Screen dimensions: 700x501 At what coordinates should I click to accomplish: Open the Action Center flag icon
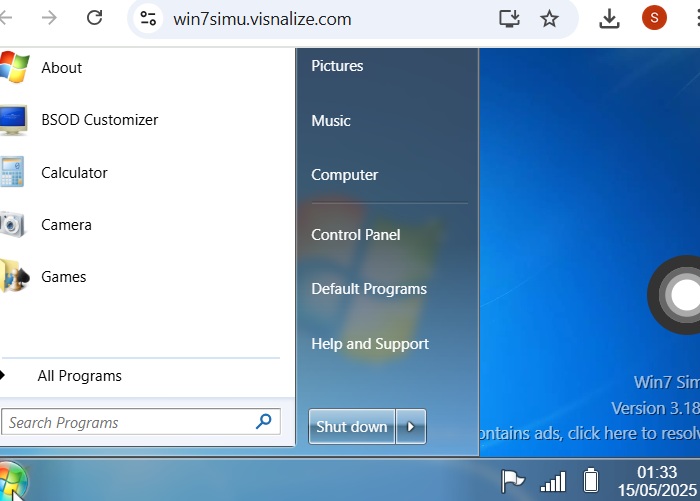(x=512, y=481)
